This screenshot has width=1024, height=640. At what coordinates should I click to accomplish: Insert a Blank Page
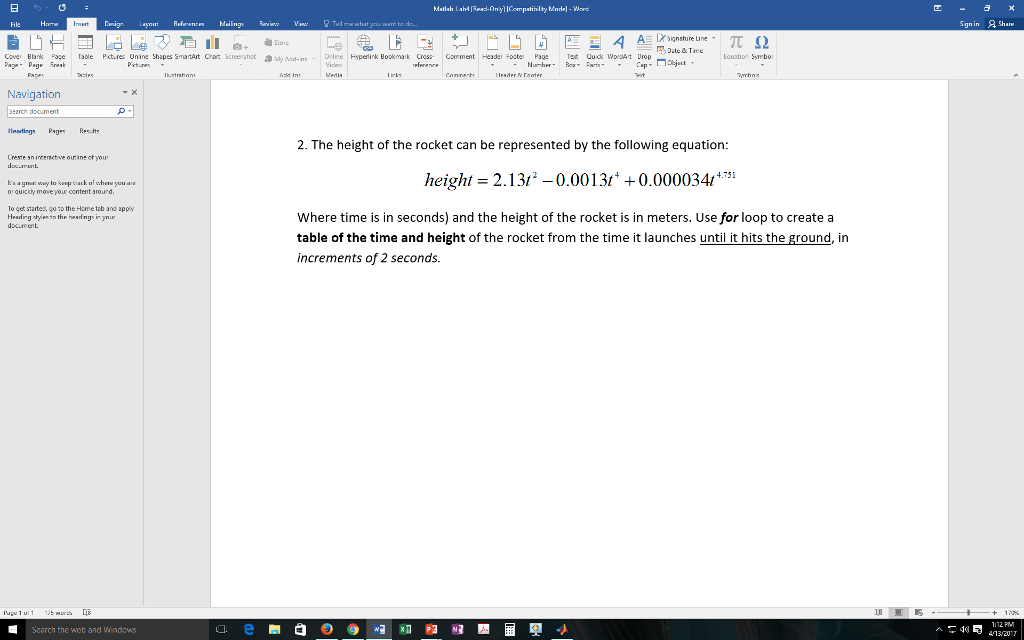[x=35, y=51]
